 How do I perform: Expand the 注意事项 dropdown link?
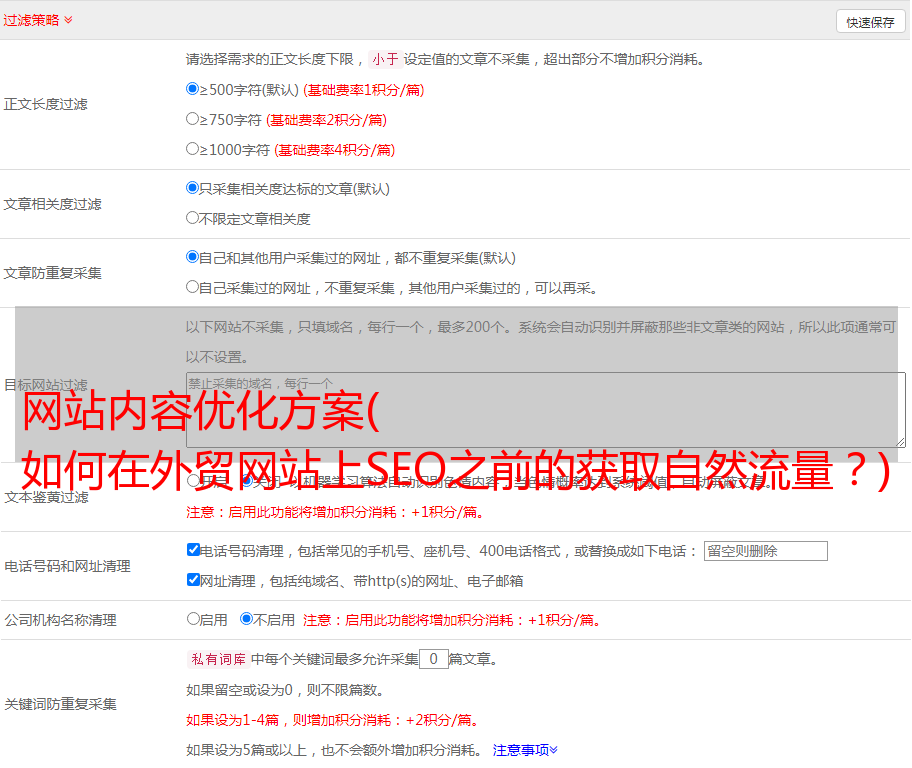(x=525, y=749)
